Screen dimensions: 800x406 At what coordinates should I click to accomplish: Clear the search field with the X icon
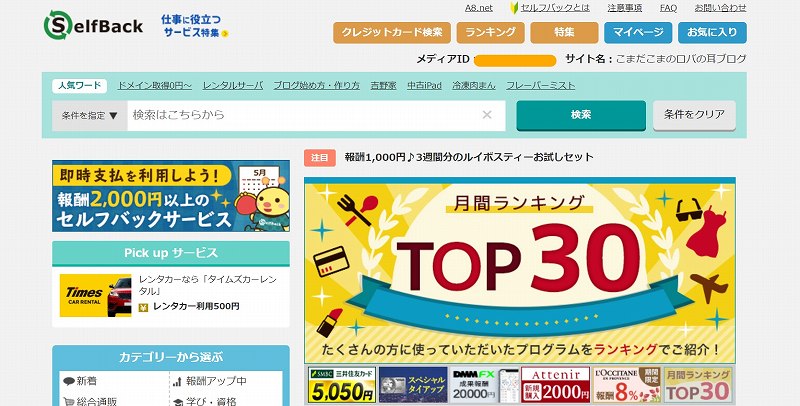pyautogui.click(x=487, y=115)
